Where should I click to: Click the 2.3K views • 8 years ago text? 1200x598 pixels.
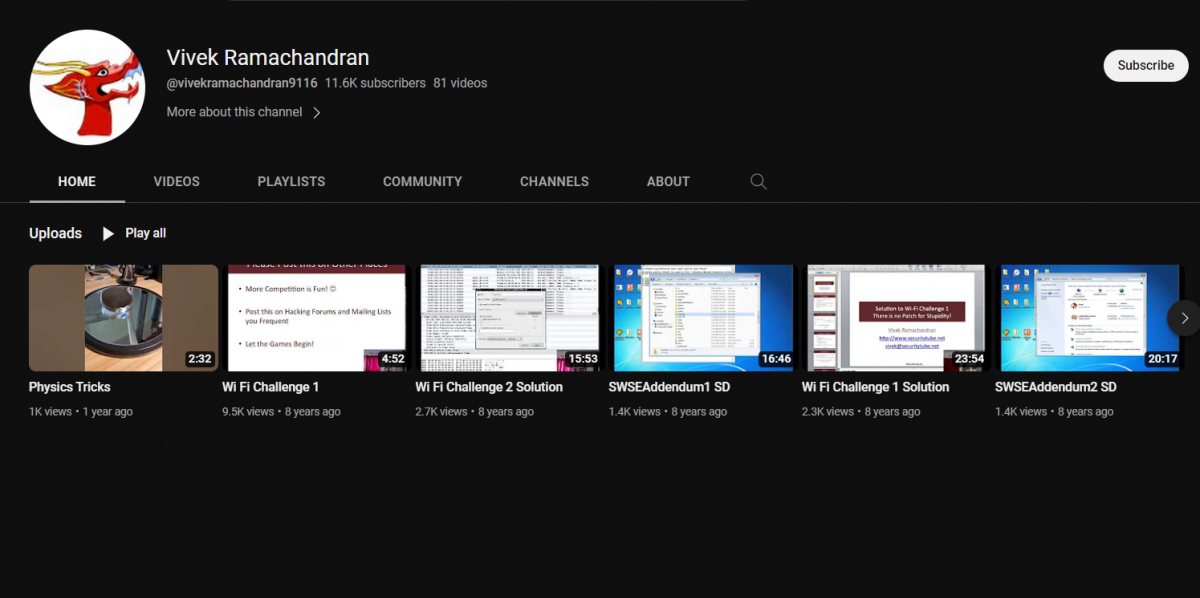tap(862, 411)
